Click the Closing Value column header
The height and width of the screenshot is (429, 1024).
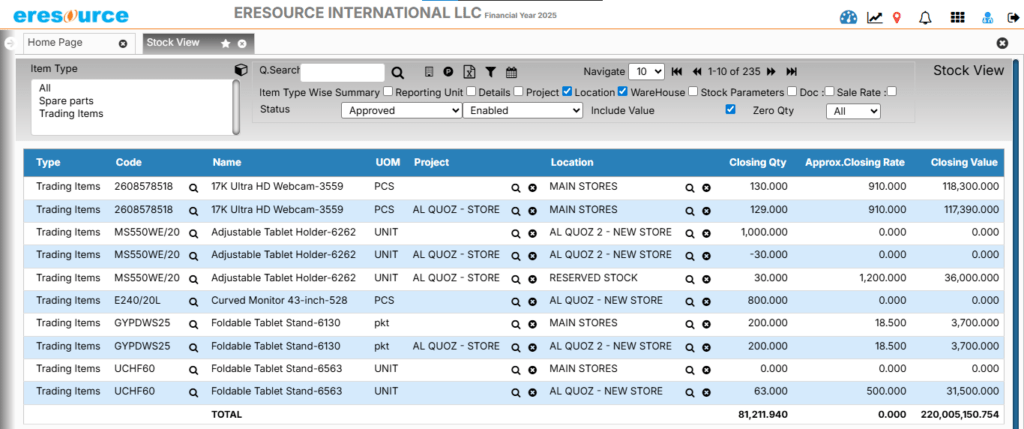click(x=964, y=163)
